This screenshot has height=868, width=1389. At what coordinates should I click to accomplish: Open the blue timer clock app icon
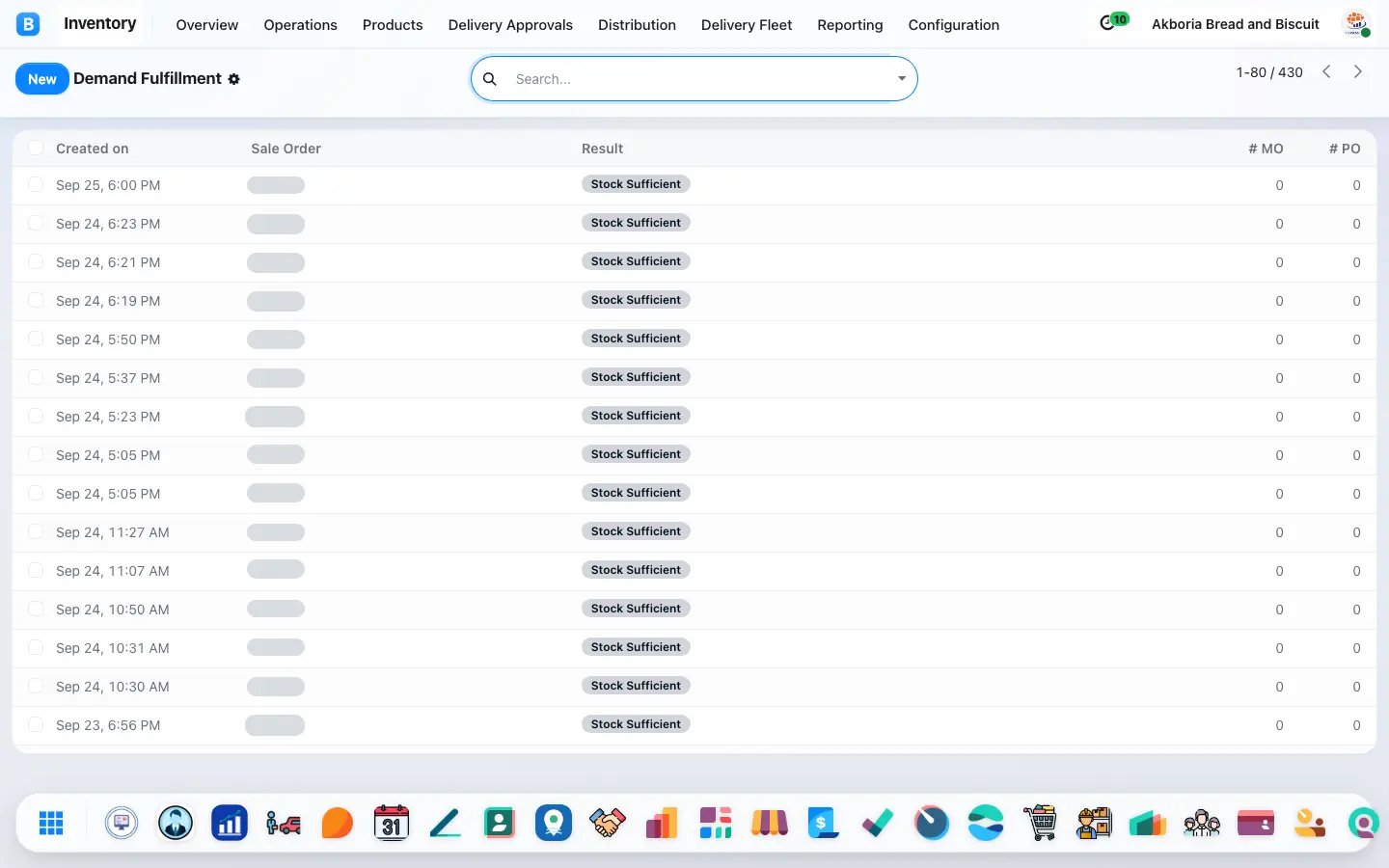coord(932,823)
